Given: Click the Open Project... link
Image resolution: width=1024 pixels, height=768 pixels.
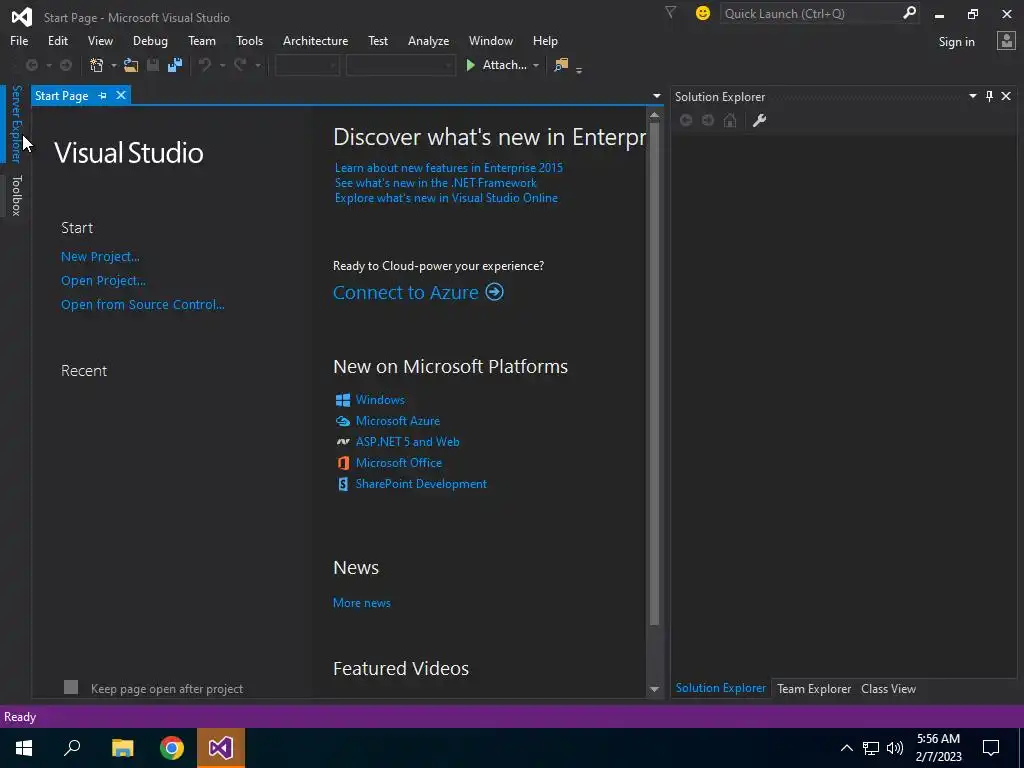Looking at the screenshot, I should [103, 281].
